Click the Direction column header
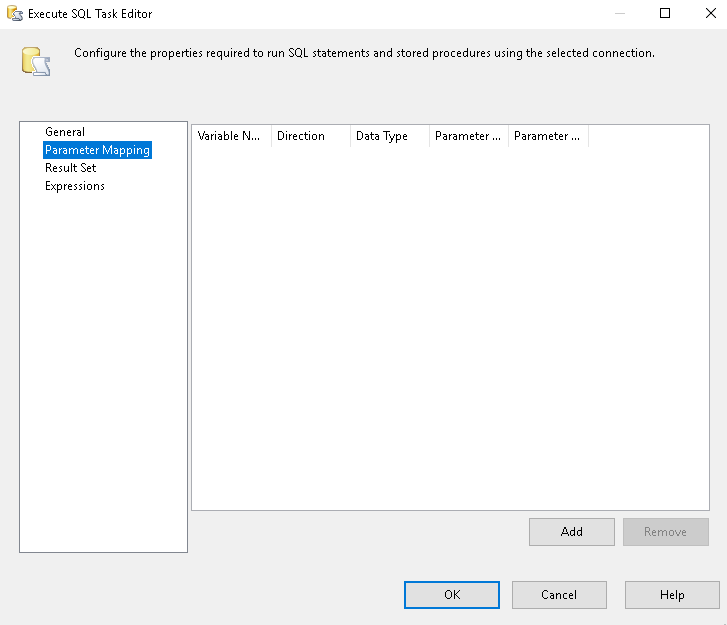 point(310,136)
